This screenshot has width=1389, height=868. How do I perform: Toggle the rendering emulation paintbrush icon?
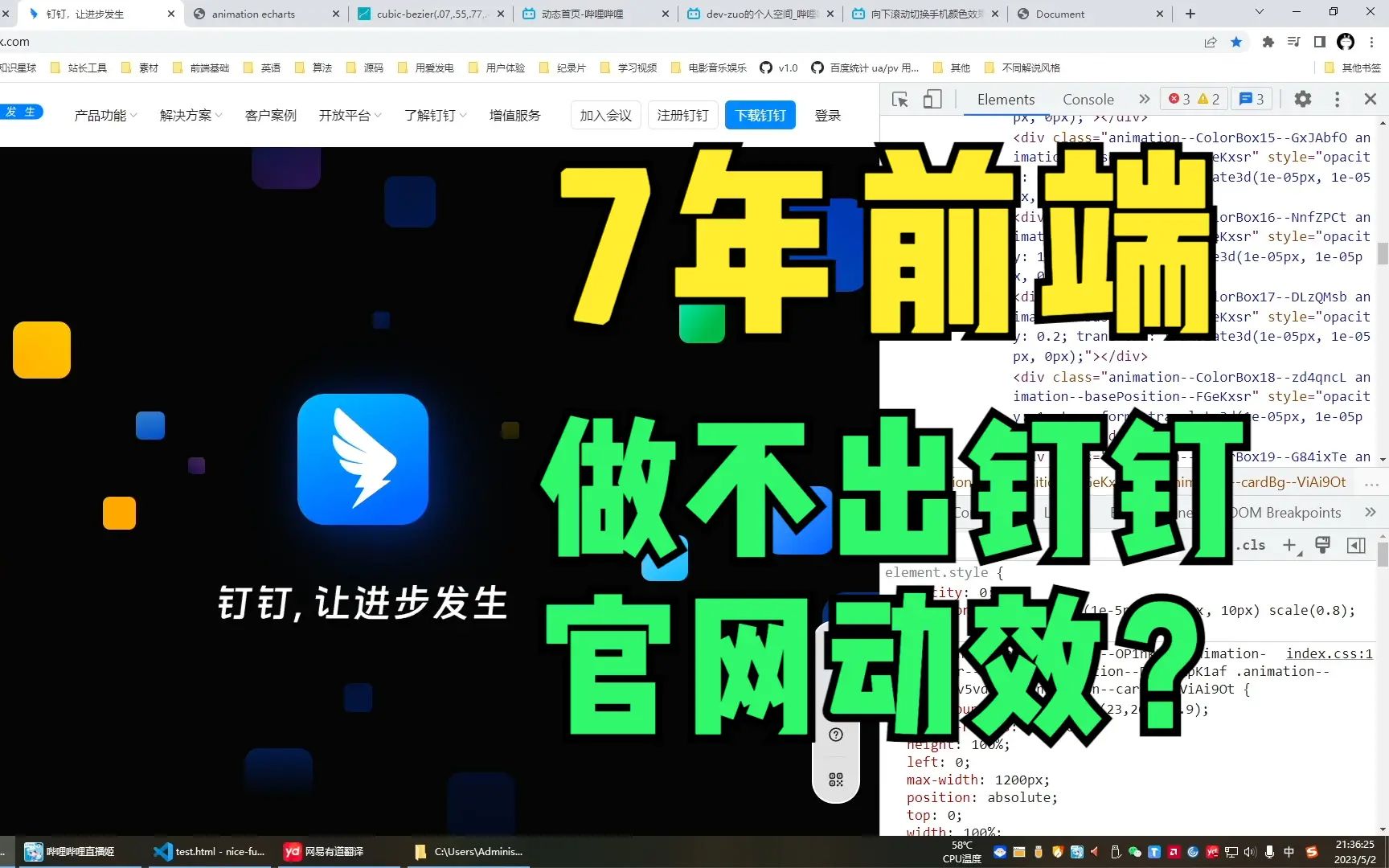click(1322, 545)
